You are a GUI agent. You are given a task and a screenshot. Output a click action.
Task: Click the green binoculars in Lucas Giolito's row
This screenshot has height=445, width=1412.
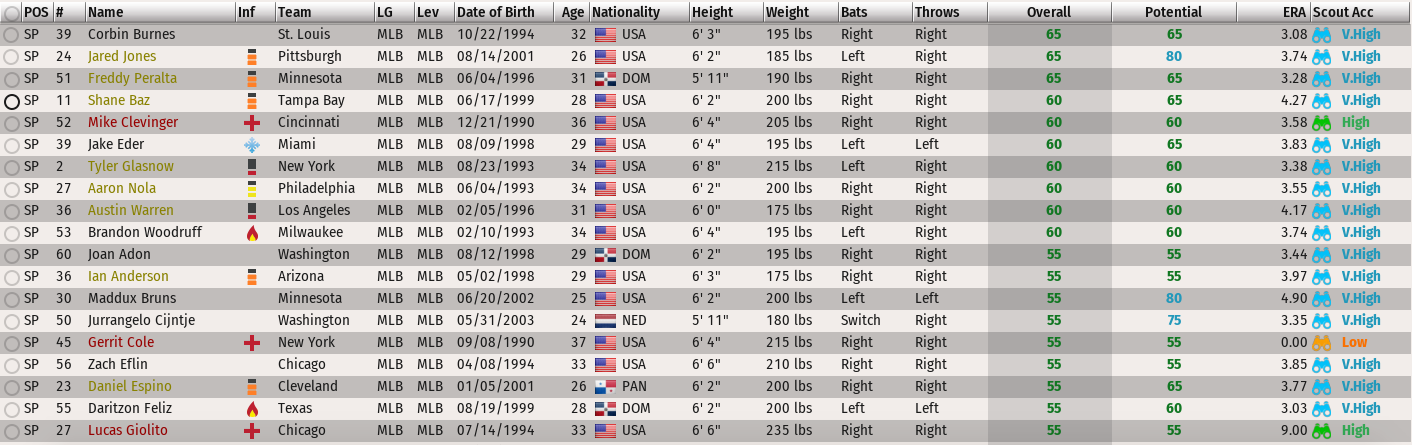click(1322, 430)
